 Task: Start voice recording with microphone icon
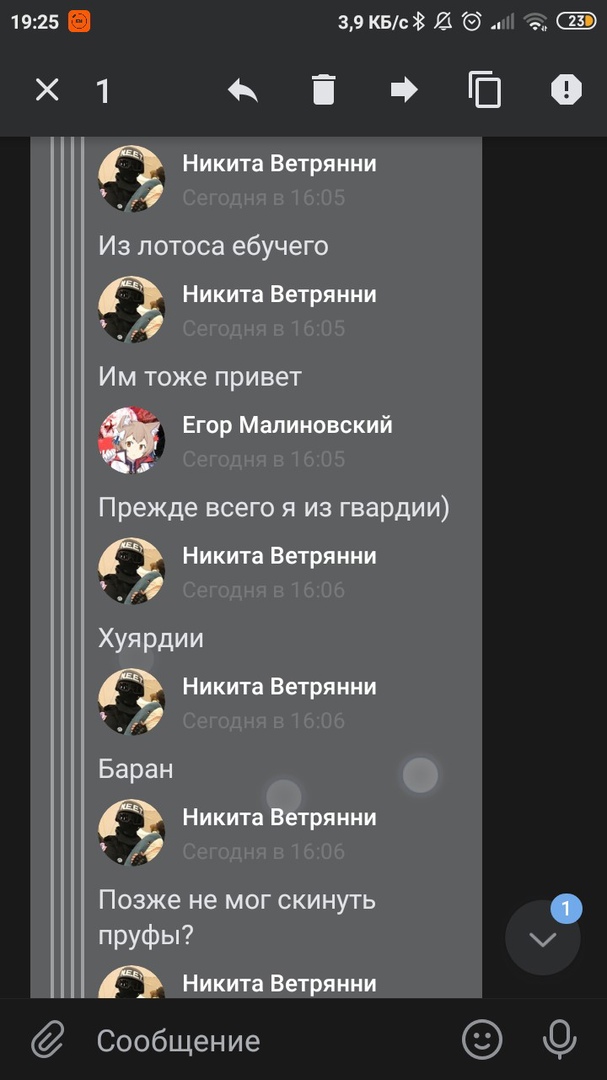pyautogui.click(x=559, y=1039)
